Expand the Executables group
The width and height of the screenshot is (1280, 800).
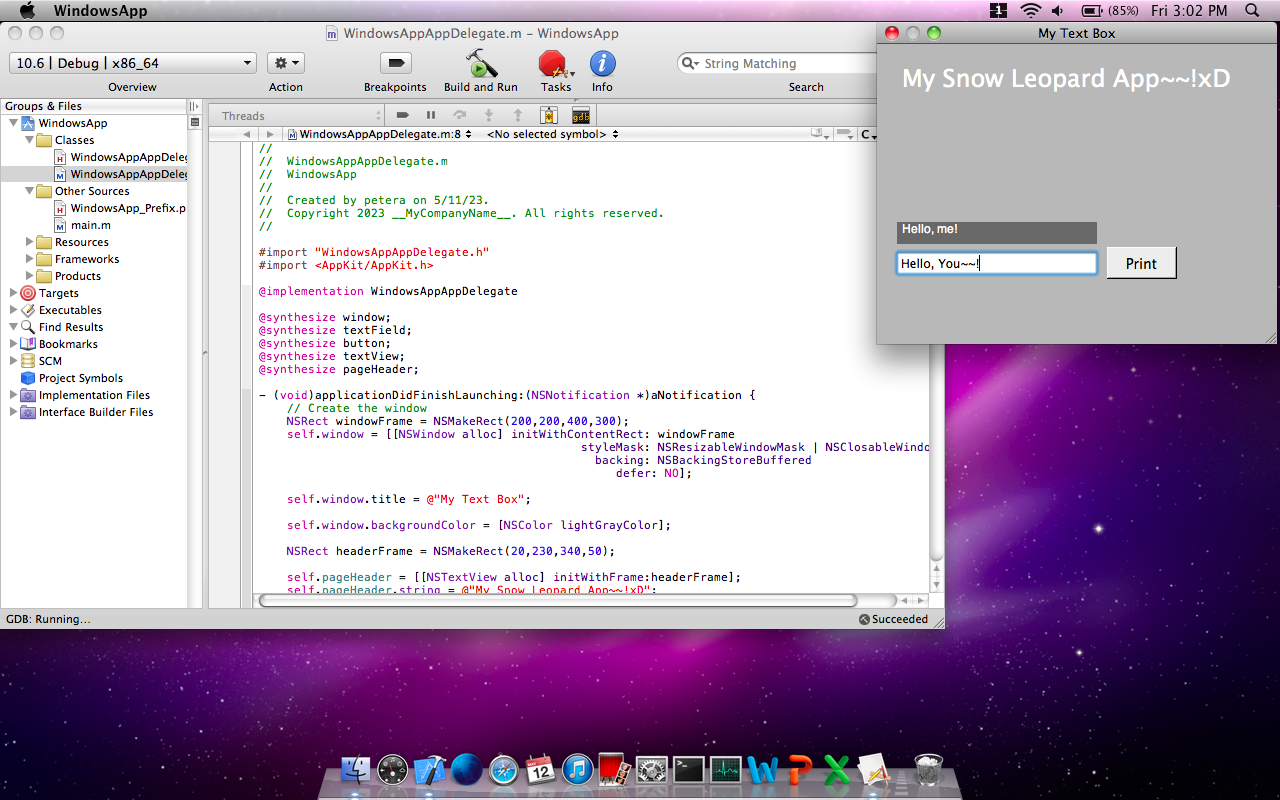[13, 310]
